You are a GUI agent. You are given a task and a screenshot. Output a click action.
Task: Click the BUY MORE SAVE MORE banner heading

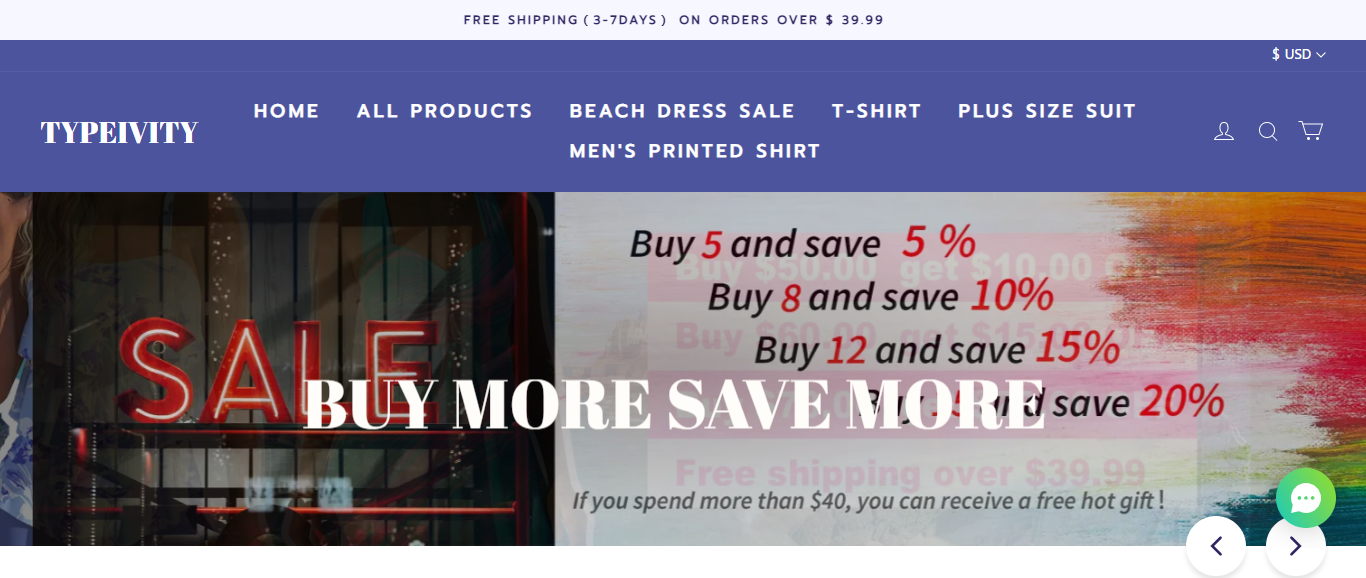click(x=674, y=404)
